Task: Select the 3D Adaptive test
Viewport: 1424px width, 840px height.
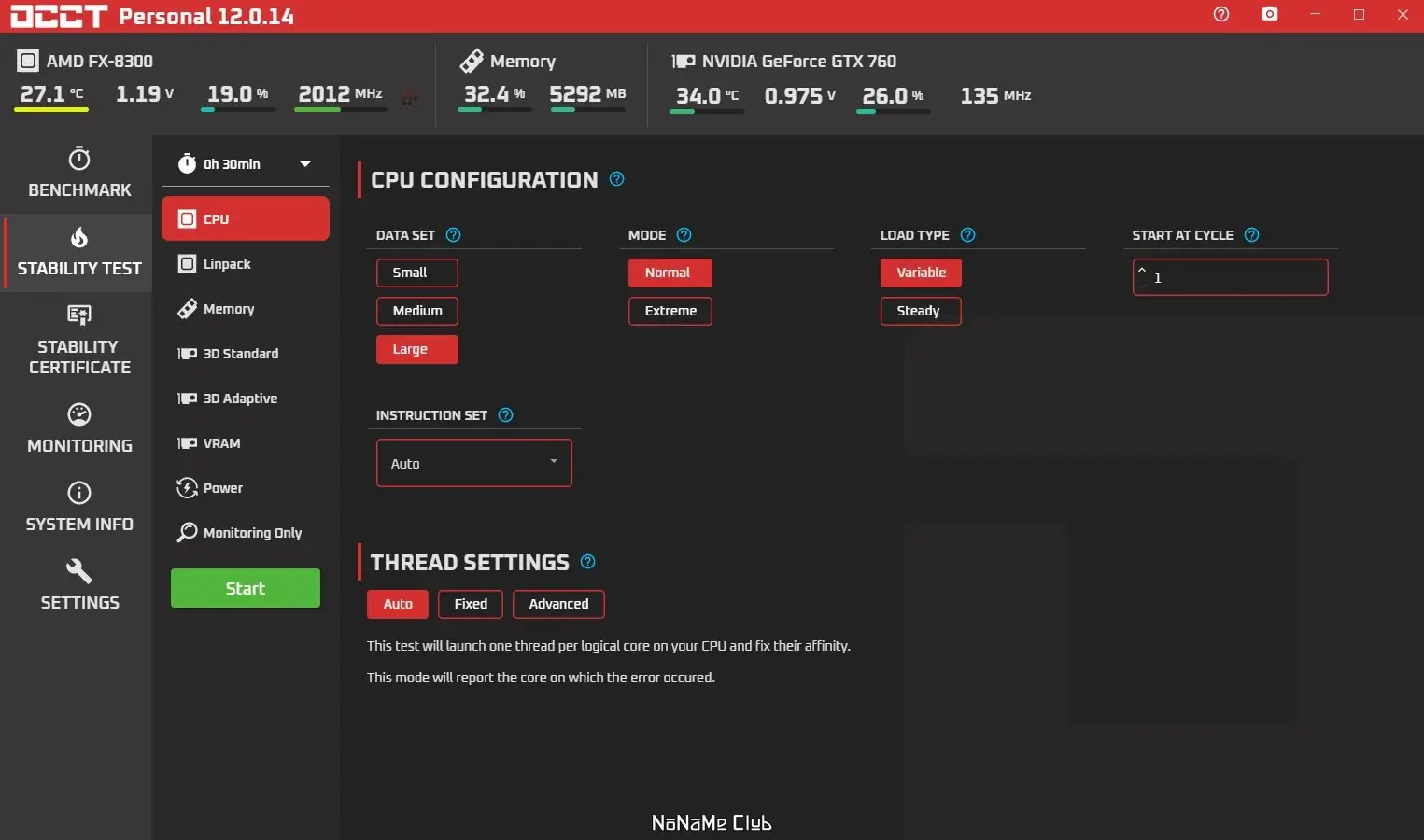Action: (x=246, y=399)
